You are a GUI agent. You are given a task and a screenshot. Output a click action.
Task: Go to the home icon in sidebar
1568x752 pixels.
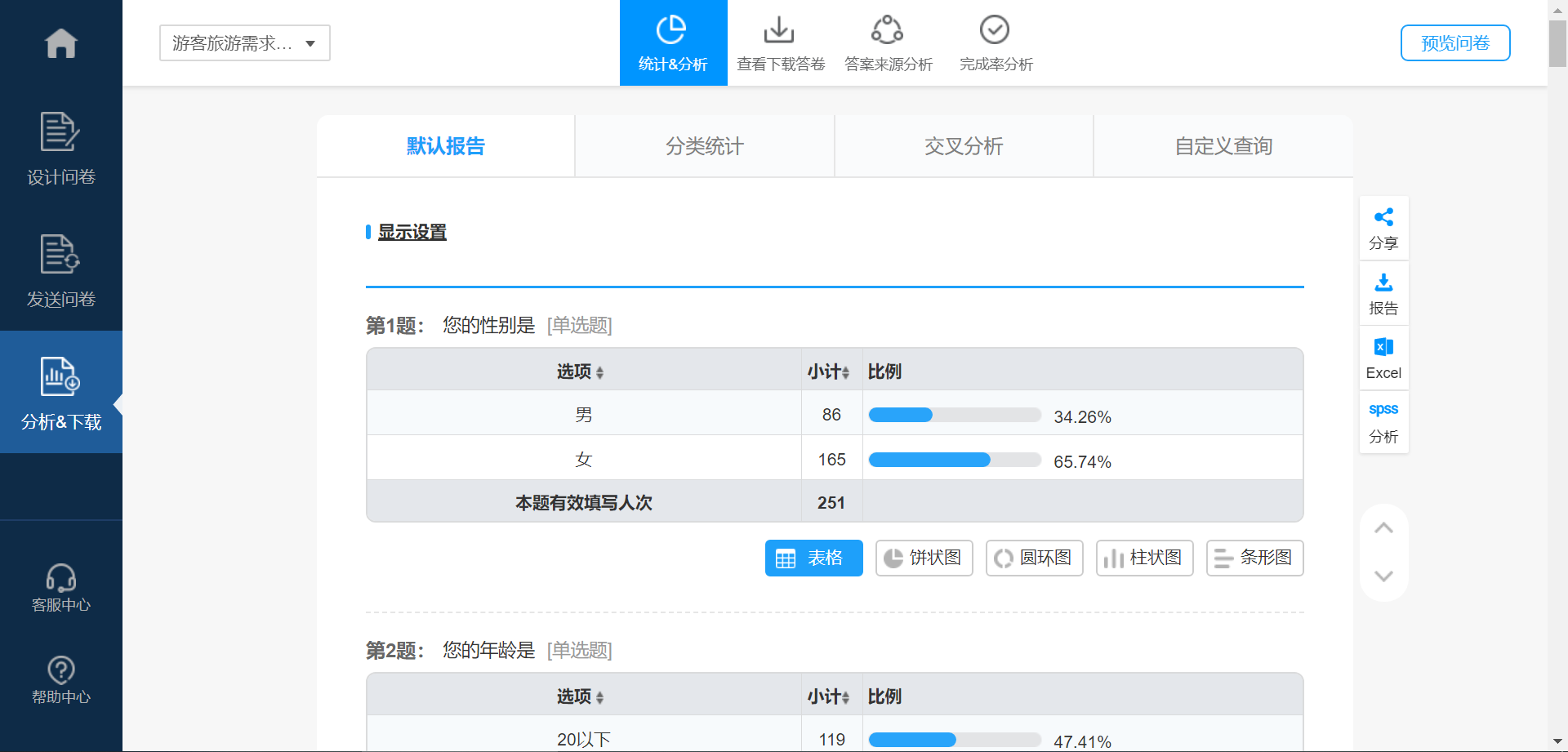pos(61,43)
